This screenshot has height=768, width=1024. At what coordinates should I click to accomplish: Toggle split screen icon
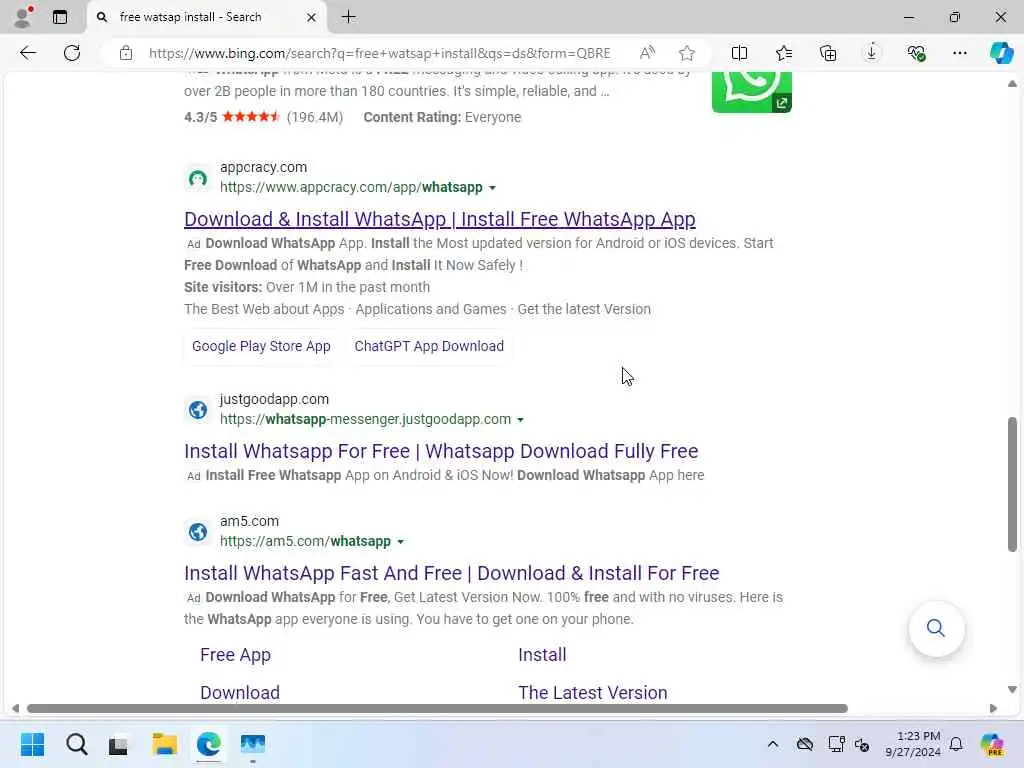739,53
